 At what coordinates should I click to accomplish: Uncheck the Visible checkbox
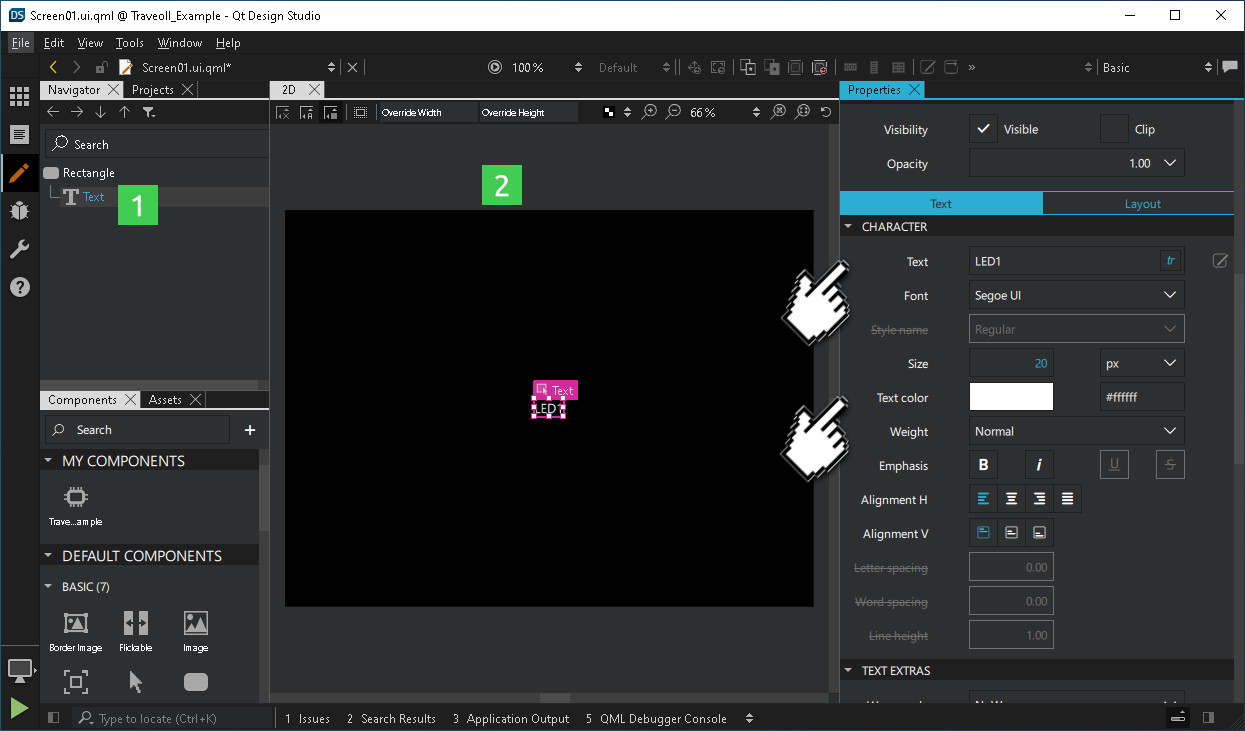click(983, 128)
